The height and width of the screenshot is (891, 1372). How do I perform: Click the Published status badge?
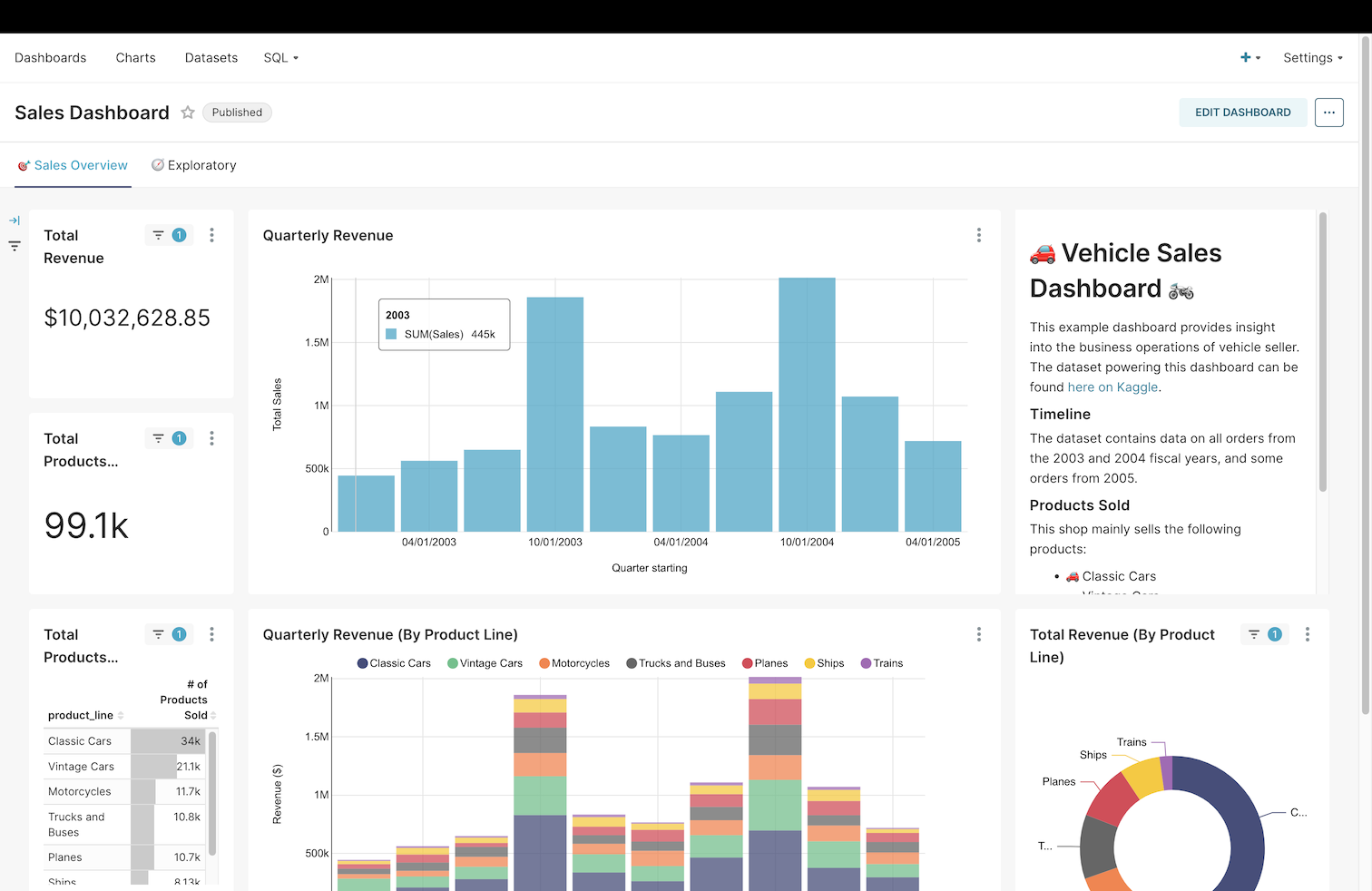[x=237, y=113]
